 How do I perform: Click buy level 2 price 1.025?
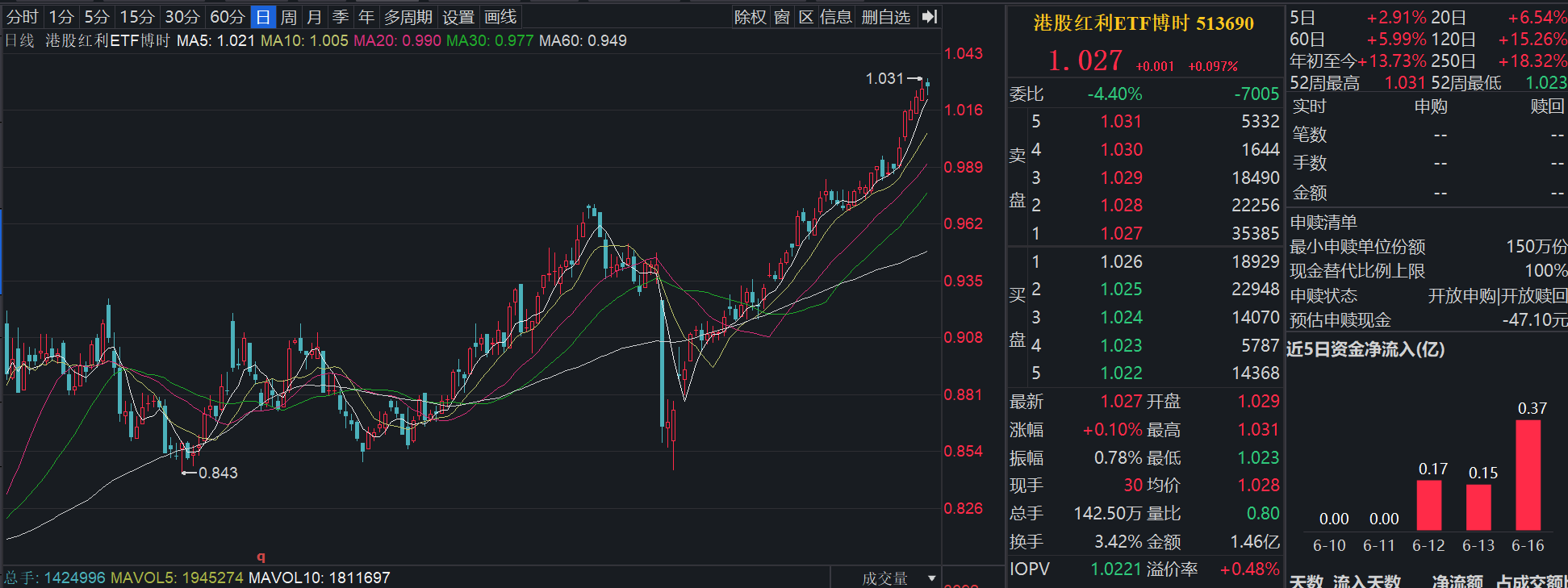click(1122, 289)
